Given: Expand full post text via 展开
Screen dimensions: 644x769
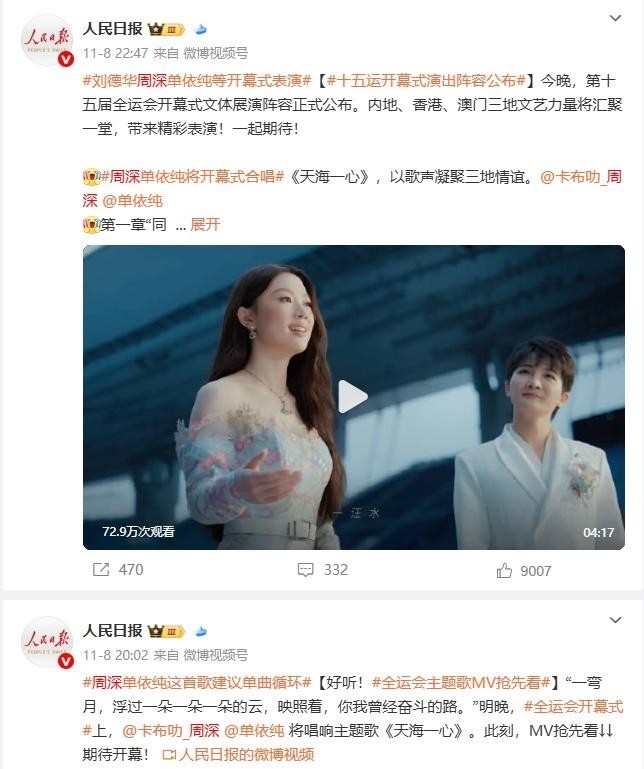Looking at the screenshot, I should 205,225.
